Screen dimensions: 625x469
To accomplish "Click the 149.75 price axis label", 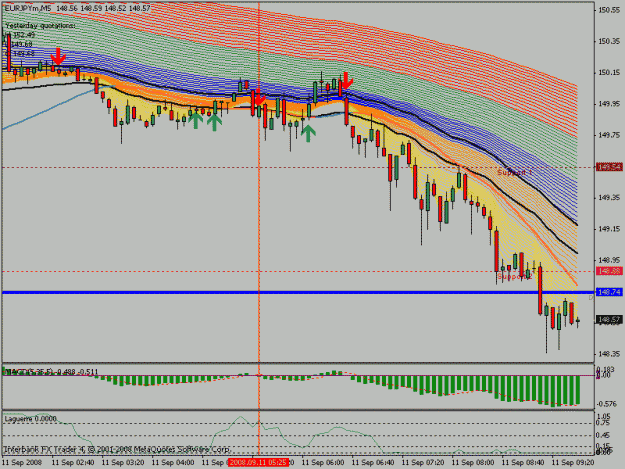I will click(x=609, y=135).
